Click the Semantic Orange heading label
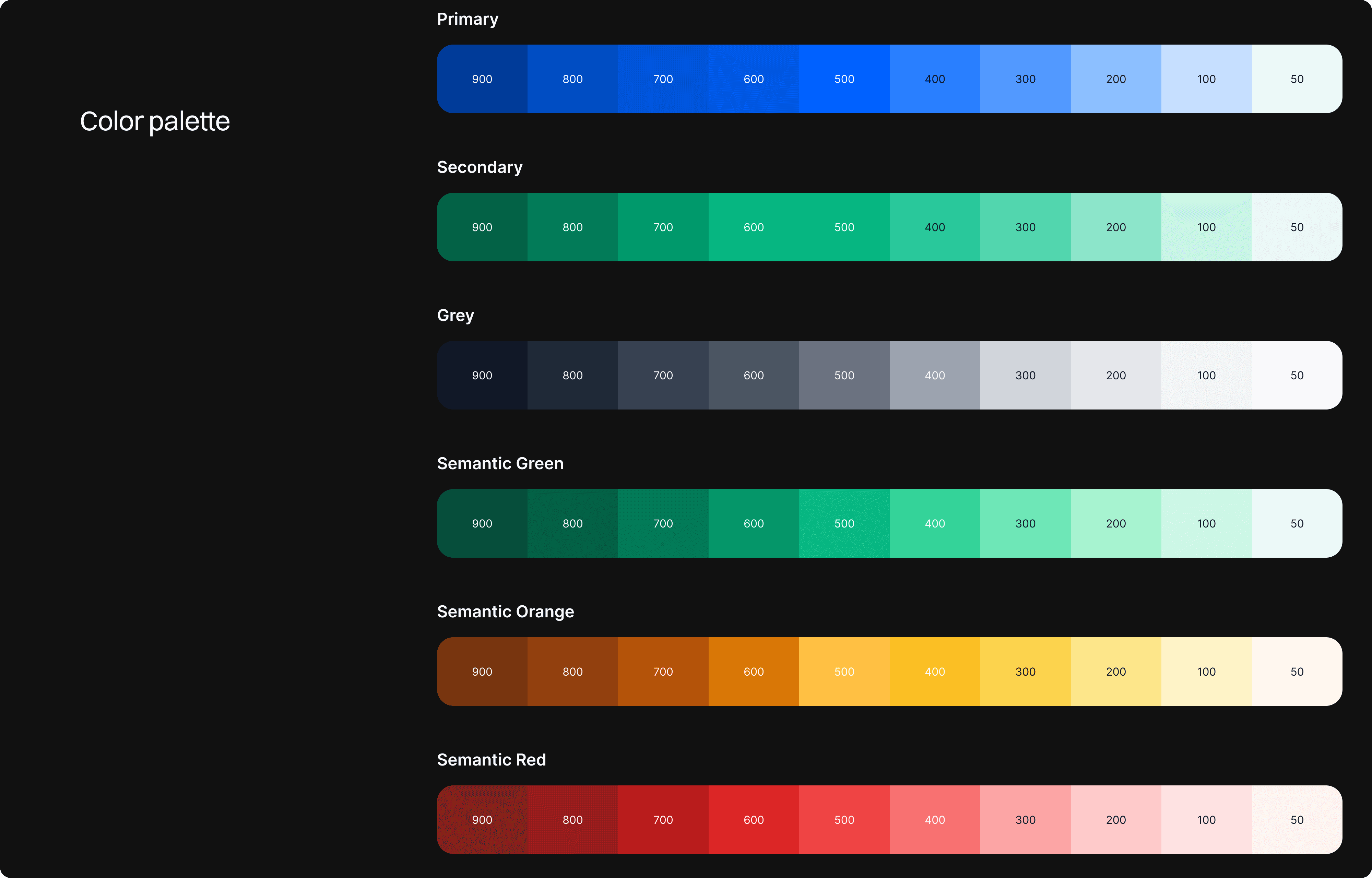 tap(505, 612)
